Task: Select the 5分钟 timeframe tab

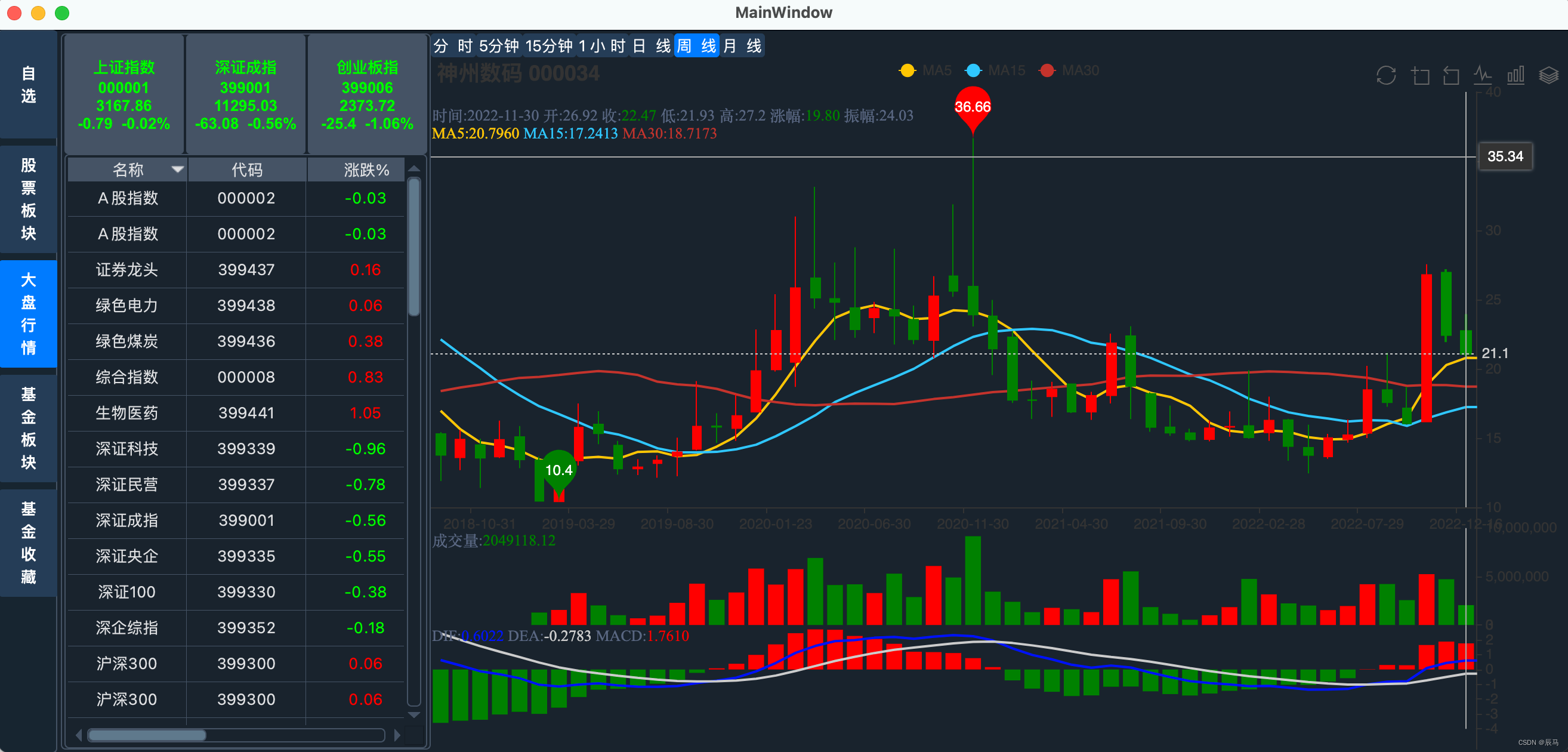Action: click(499, 46)
